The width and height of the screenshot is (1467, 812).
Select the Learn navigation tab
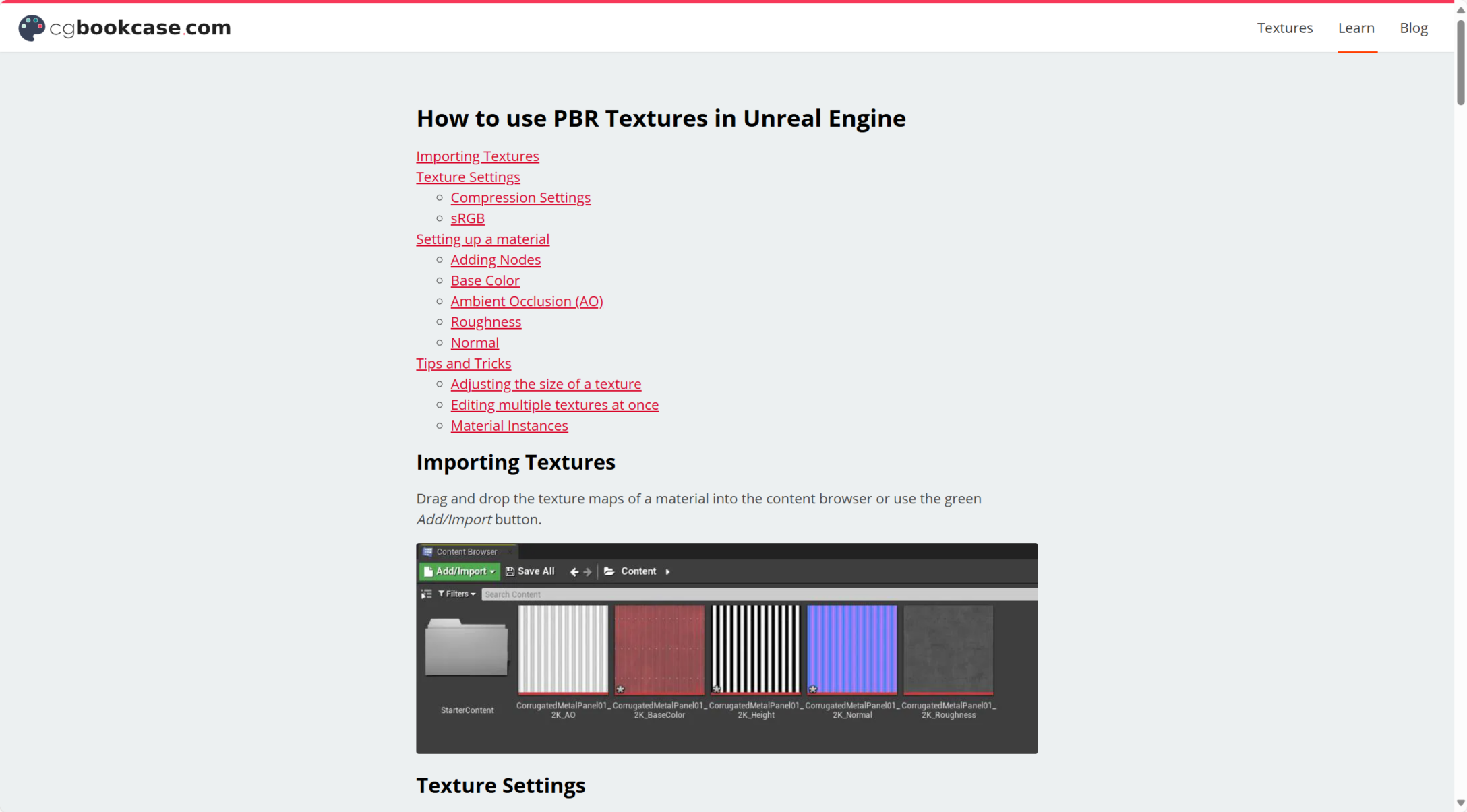pos(1356,28)
